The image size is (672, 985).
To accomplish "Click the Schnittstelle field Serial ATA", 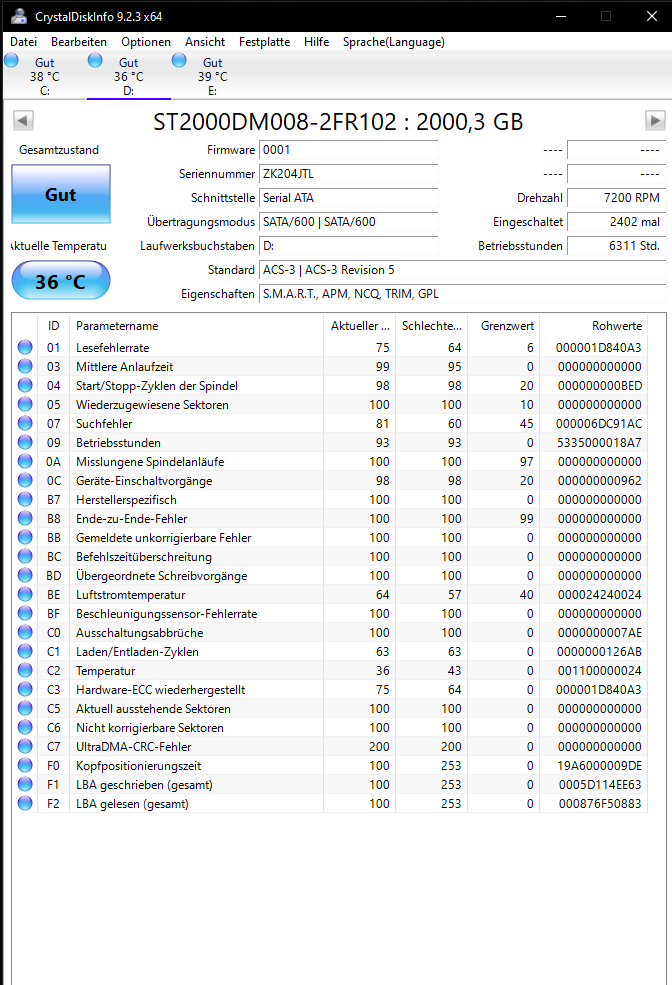I will point(349,198).
